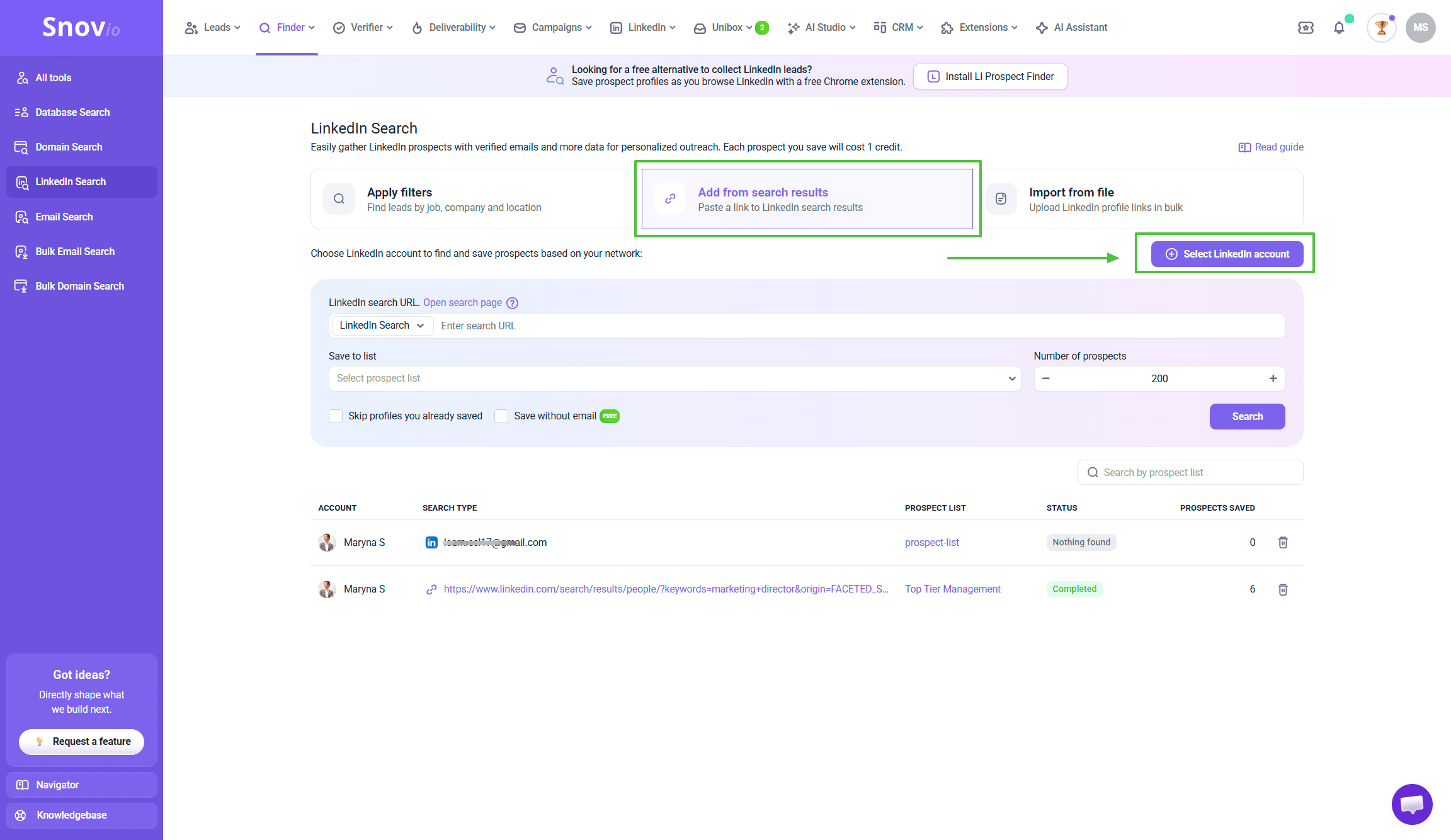Increase number of prospects with plus
Viewport: 1451px width, 840px height.
click(1273, 378)
